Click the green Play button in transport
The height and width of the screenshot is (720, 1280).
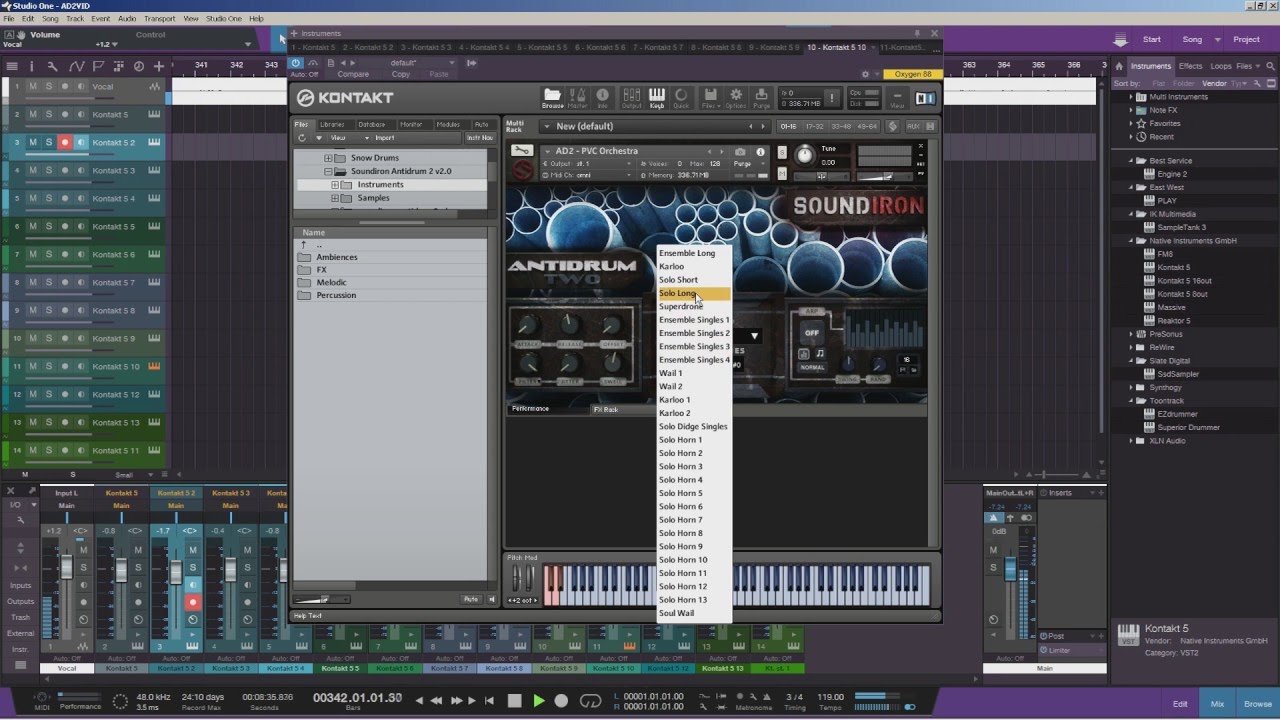(x=538, y=701)
